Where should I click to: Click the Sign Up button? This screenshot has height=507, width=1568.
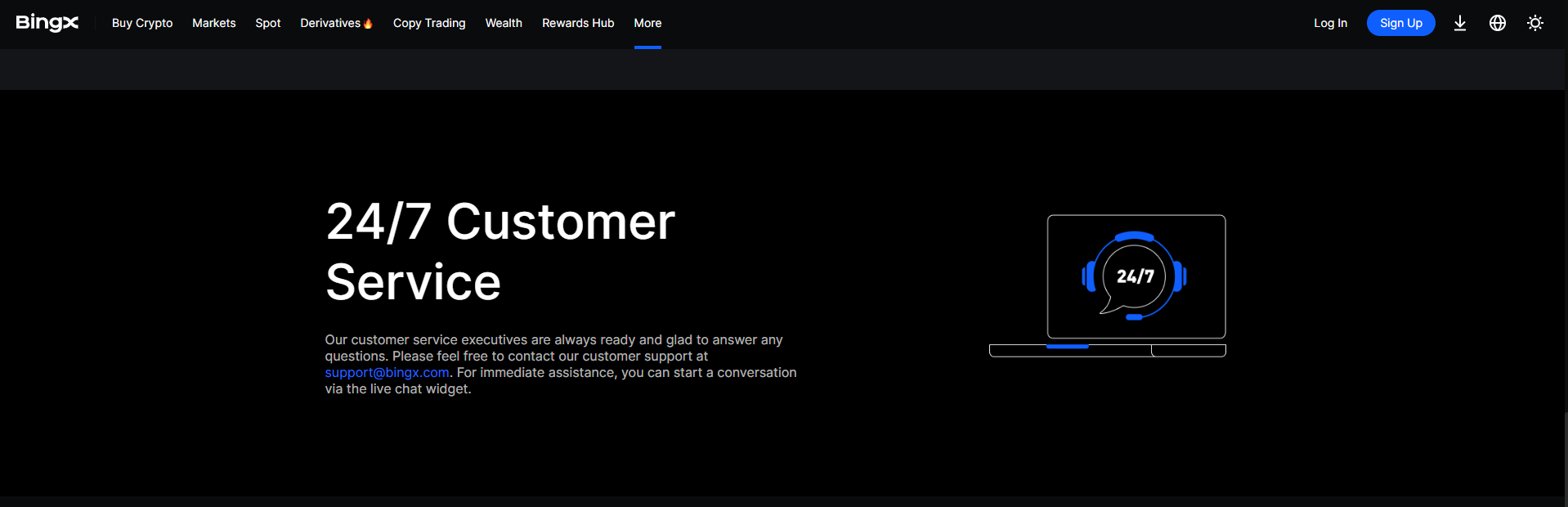(1401, 23)
